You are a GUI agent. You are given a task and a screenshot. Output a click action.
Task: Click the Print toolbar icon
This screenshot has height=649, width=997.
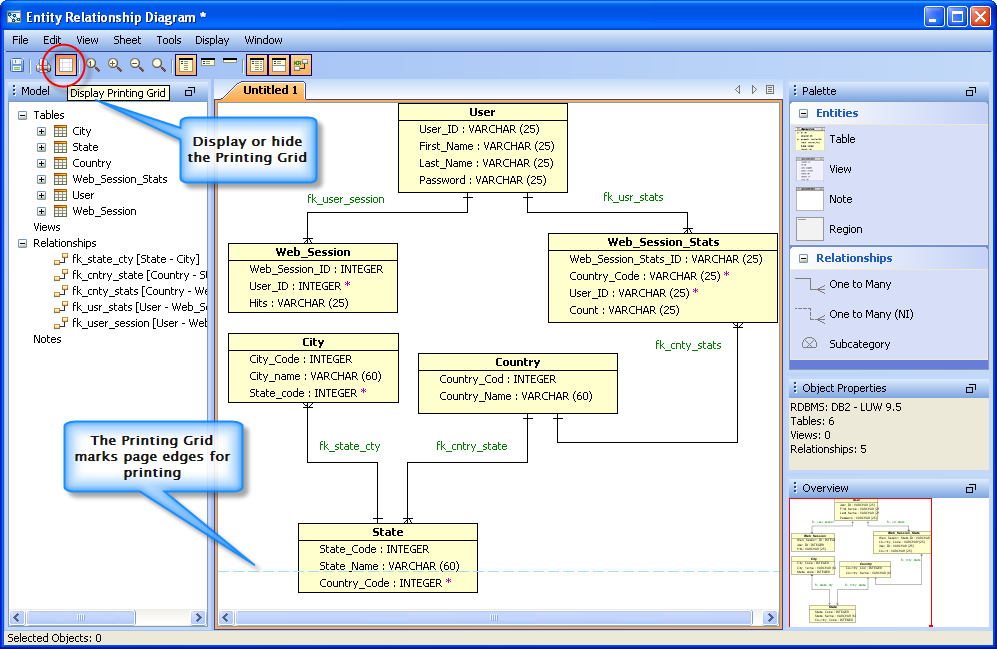click(x=43, y=65)
